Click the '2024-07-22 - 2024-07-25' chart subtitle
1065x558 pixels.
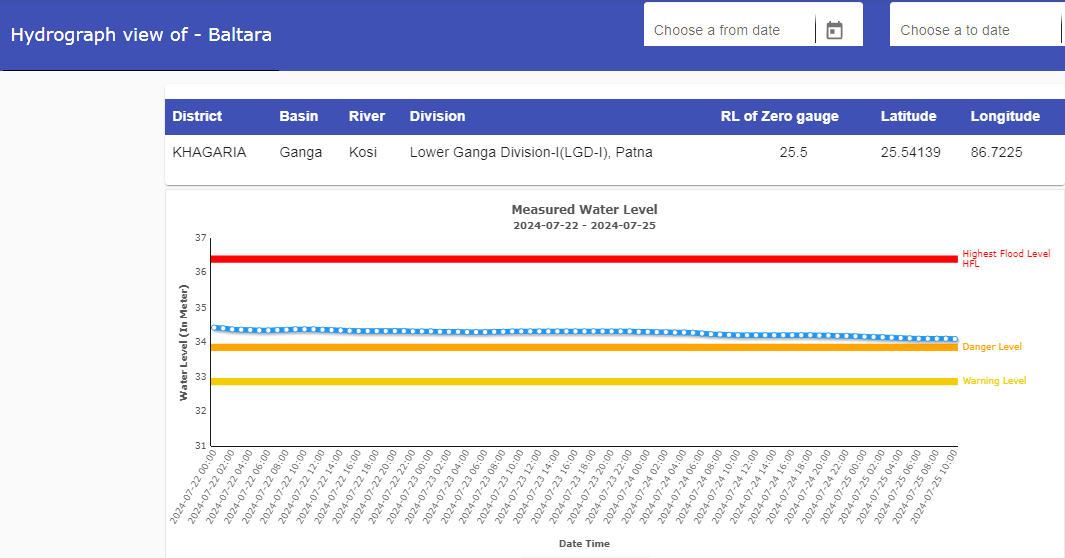pos(584,225)
